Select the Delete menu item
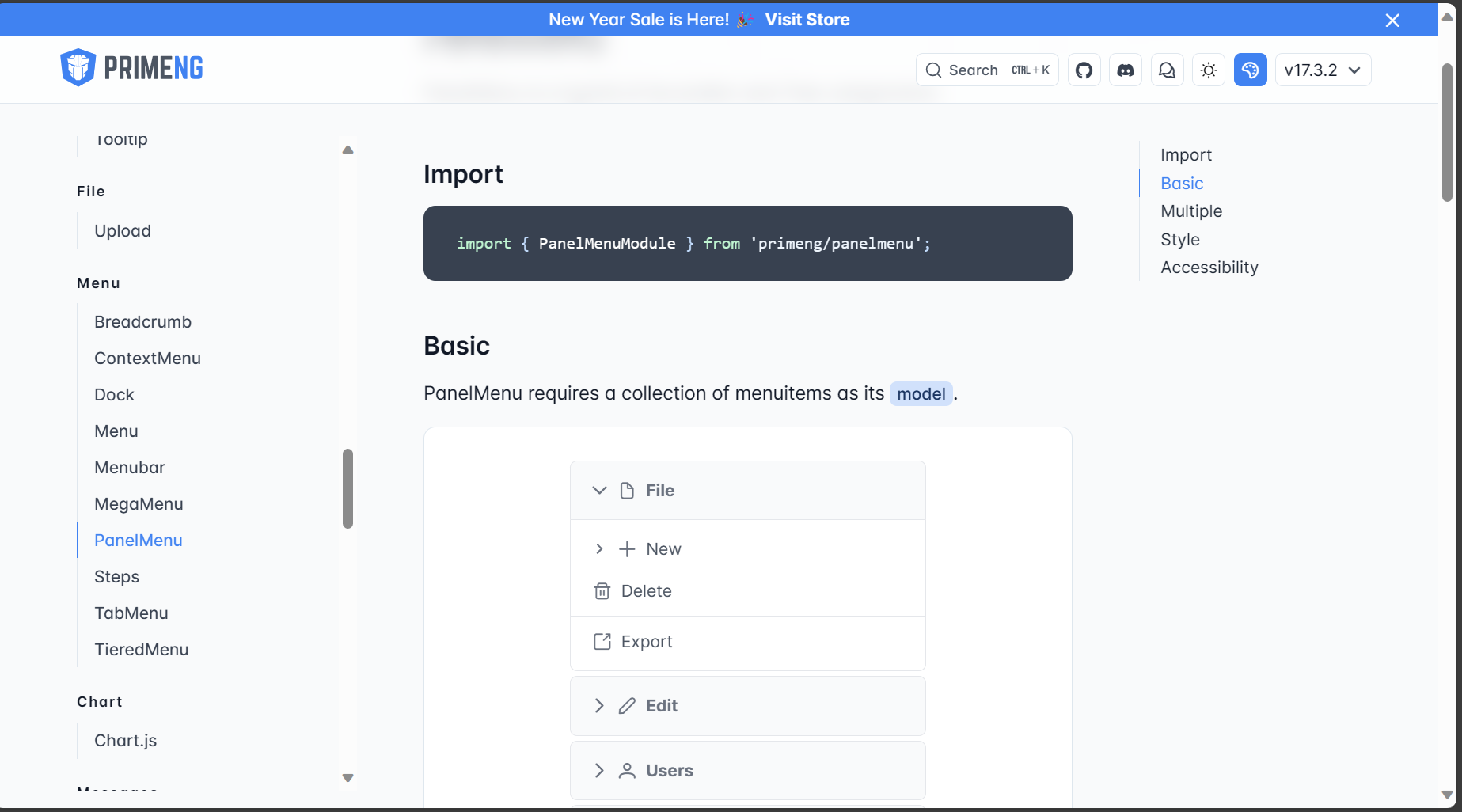Image resolution: width=1462 pixels, height=812 pixels. [747, 591]
